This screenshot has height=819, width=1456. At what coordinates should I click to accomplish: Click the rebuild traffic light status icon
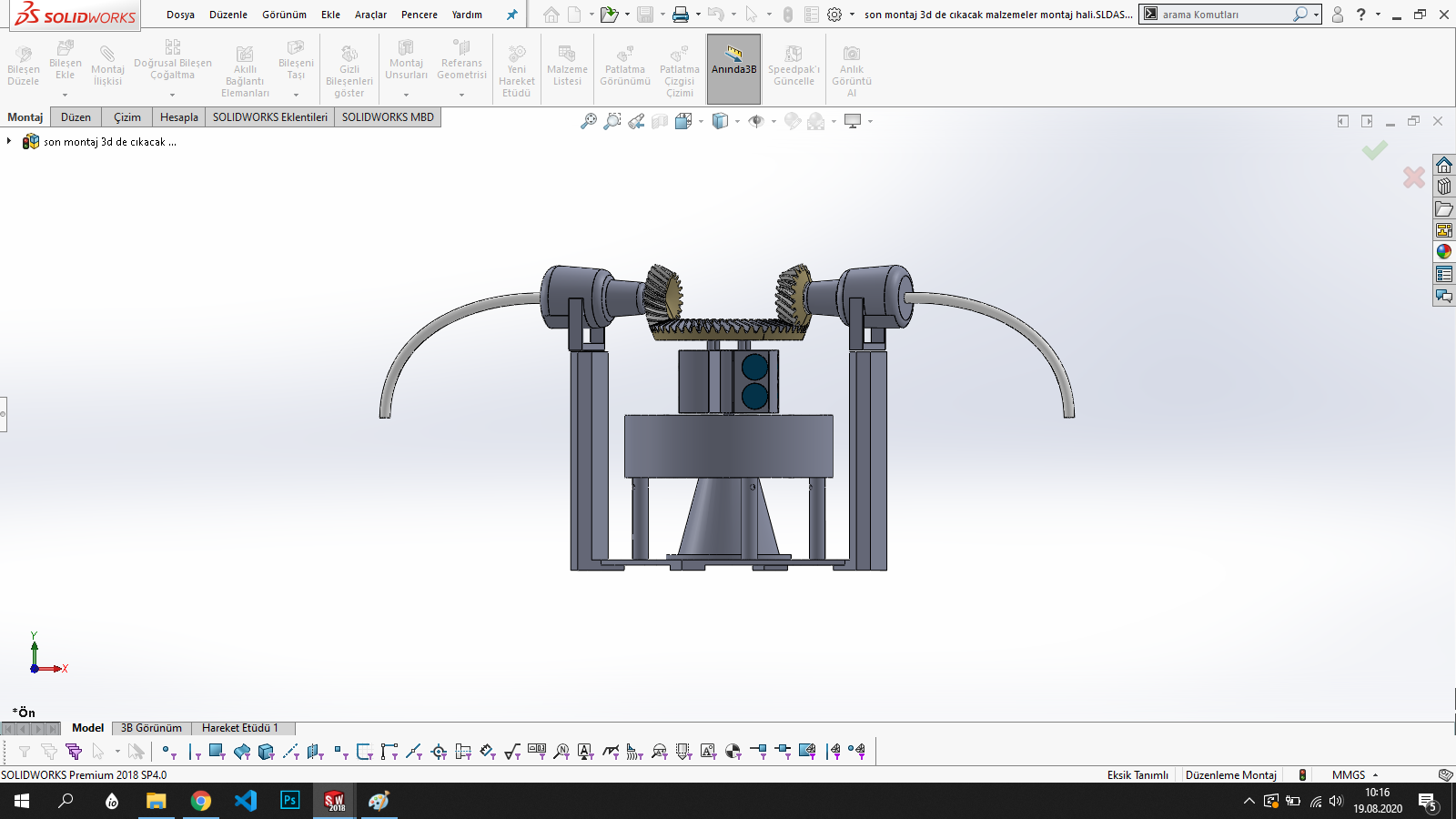coord(1302,775)
